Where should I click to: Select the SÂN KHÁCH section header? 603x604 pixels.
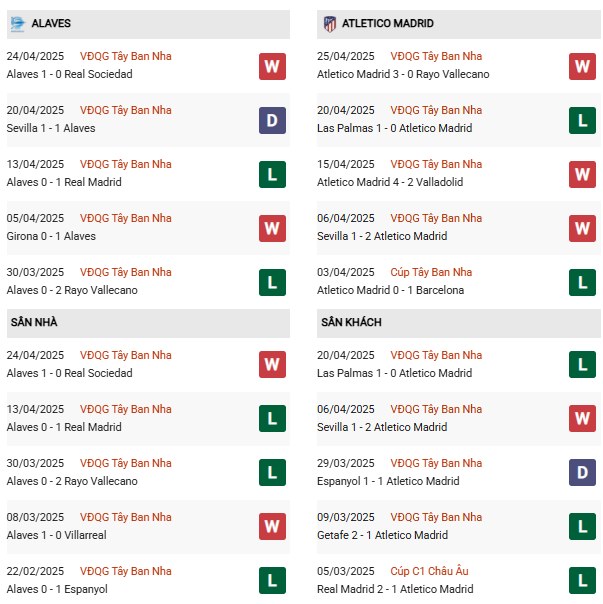tap(351, 322)
